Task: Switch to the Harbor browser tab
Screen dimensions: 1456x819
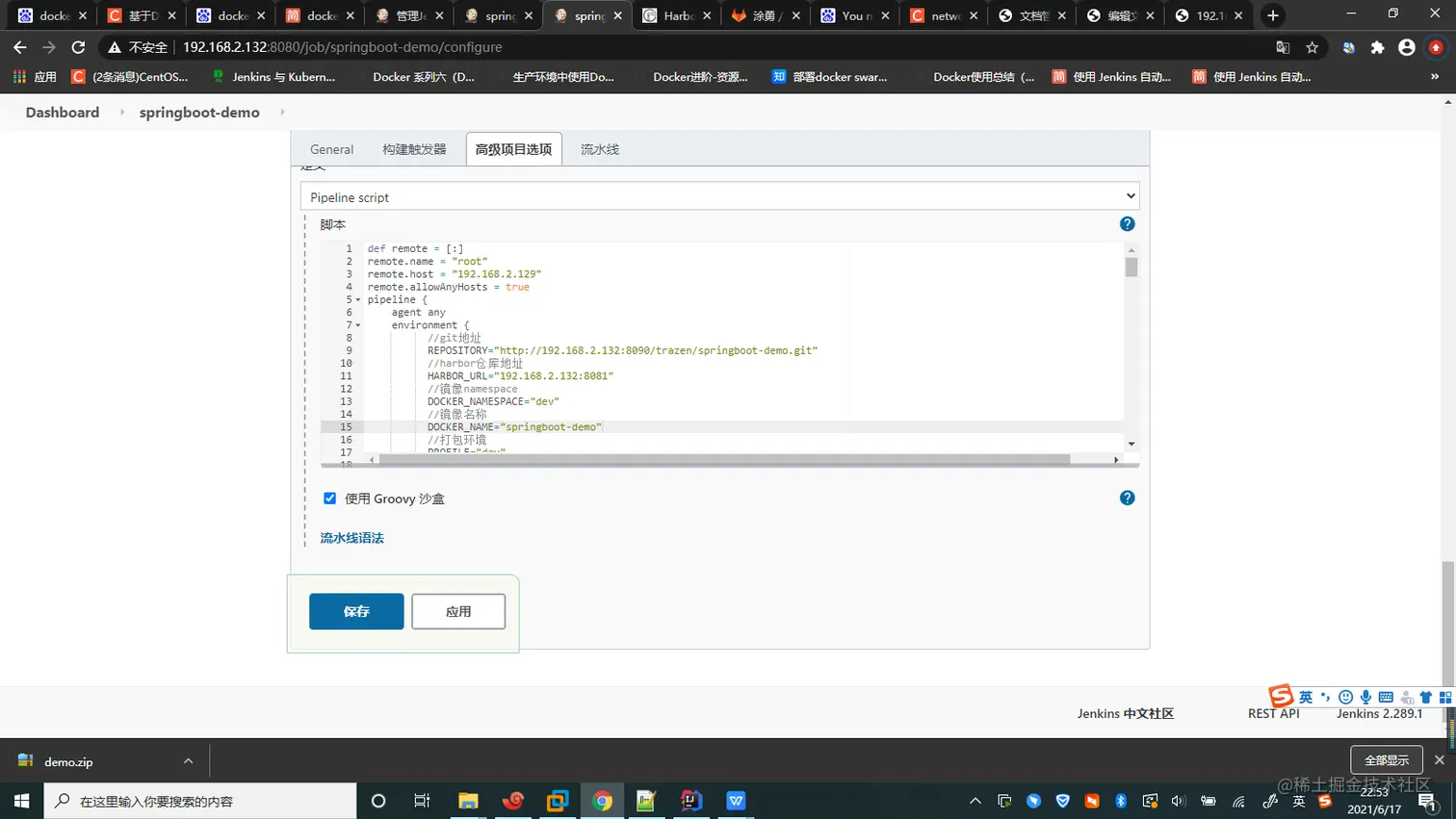Action: coord(677,15)
